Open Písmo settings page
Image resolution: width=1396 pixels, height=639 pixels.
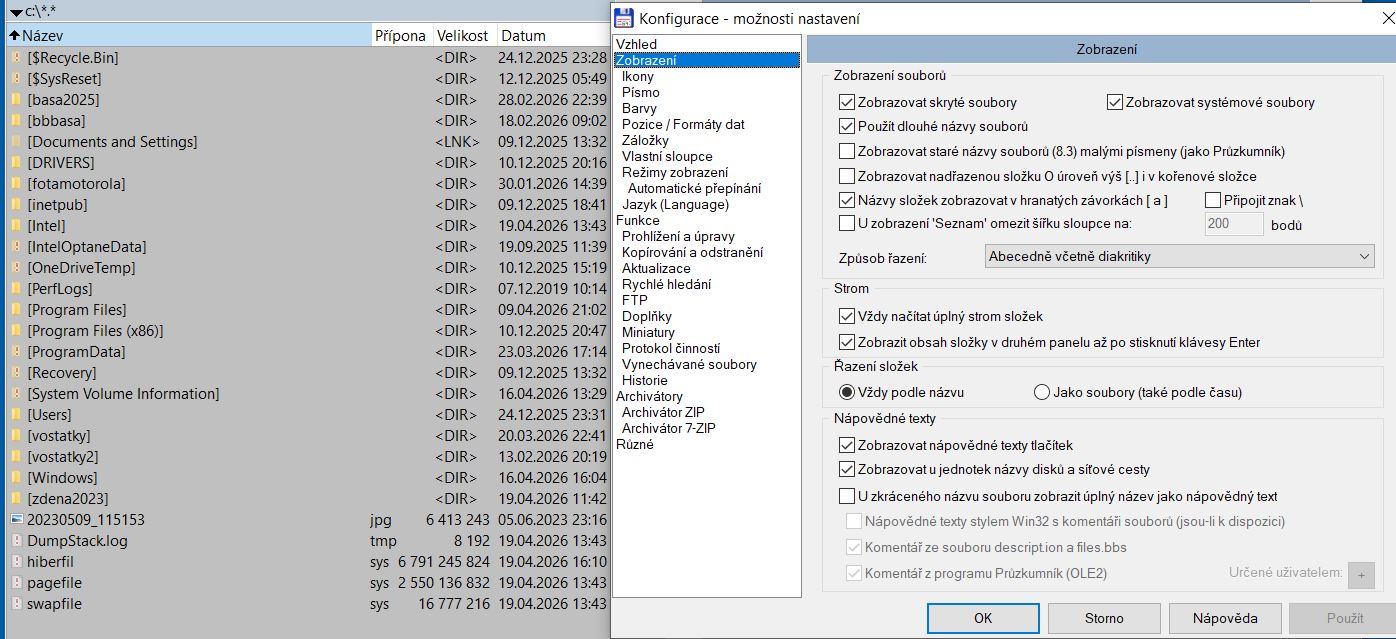(x=640, y=92)
